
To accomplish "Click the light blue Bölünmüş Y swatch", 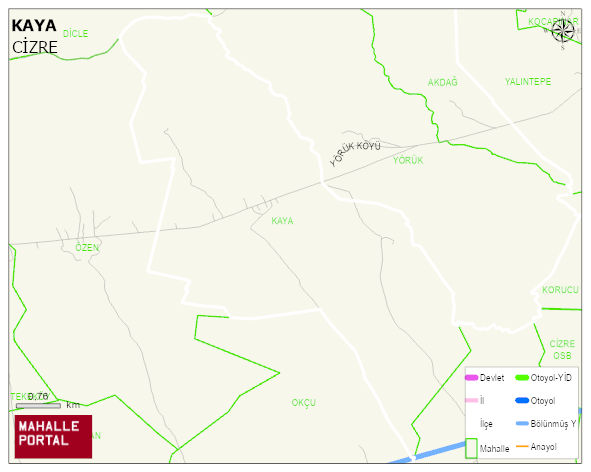I will coord(522,423).
